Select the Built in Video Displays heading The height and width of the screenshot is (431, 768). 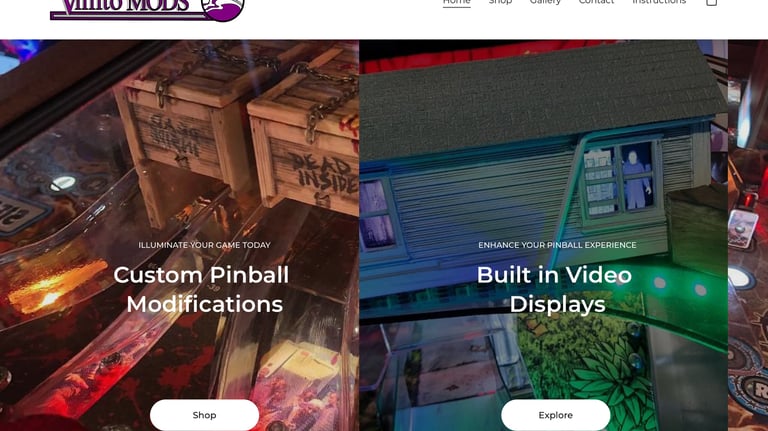point(555,289)
